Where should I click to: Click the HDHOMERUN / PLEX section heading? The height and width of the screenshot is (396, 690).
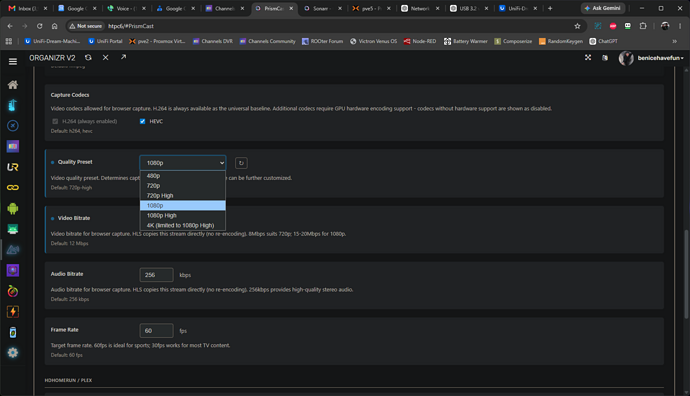(x=68, y=380)
